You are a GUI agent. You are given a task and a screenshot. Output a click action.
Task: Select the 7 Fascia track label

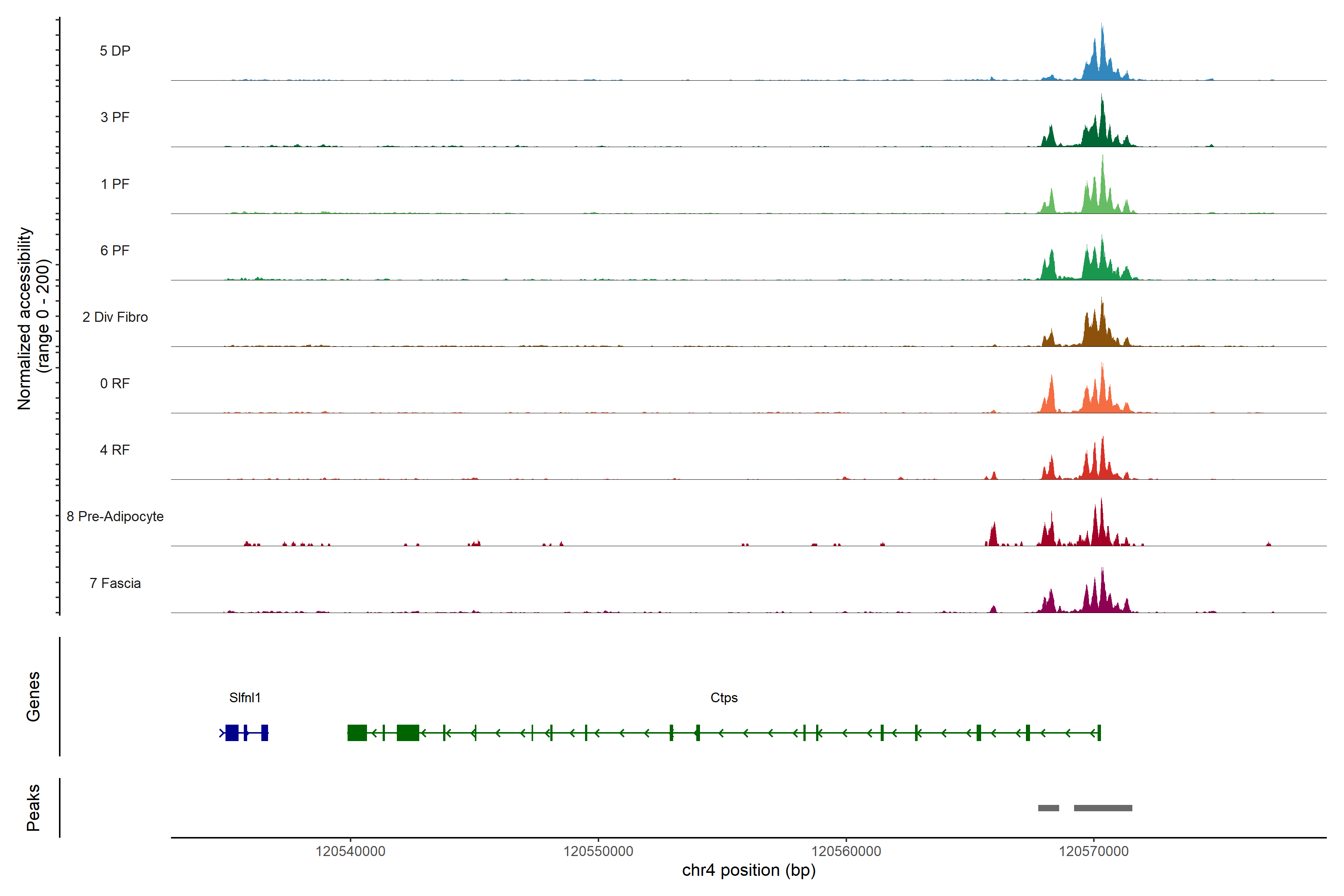[x=115, y=583]
